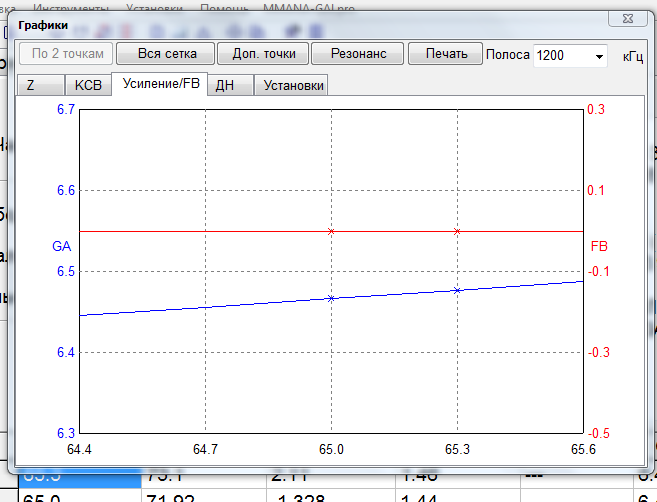This screenshot has height=502, width=657.
Task: Click the 65.6 frequency axis label
Action: 583,449
